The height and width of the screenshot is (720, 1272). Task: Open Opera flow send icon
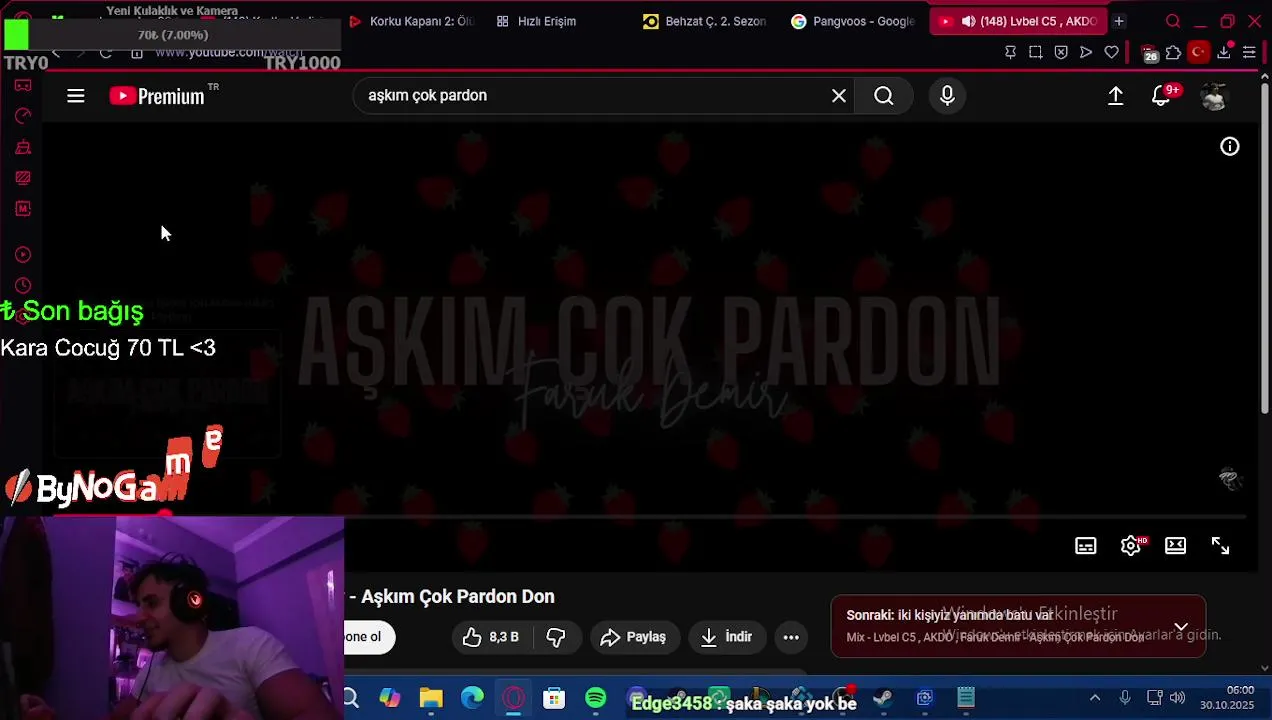(1086, 52)
